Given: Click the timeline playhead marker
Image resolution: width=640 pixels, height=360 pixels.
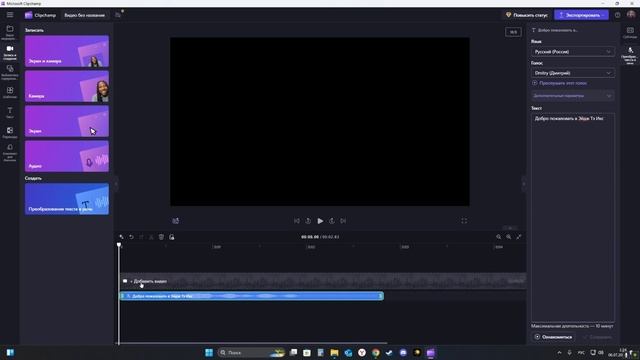Looking at the screenshot, I should click(x=119, y=245).
